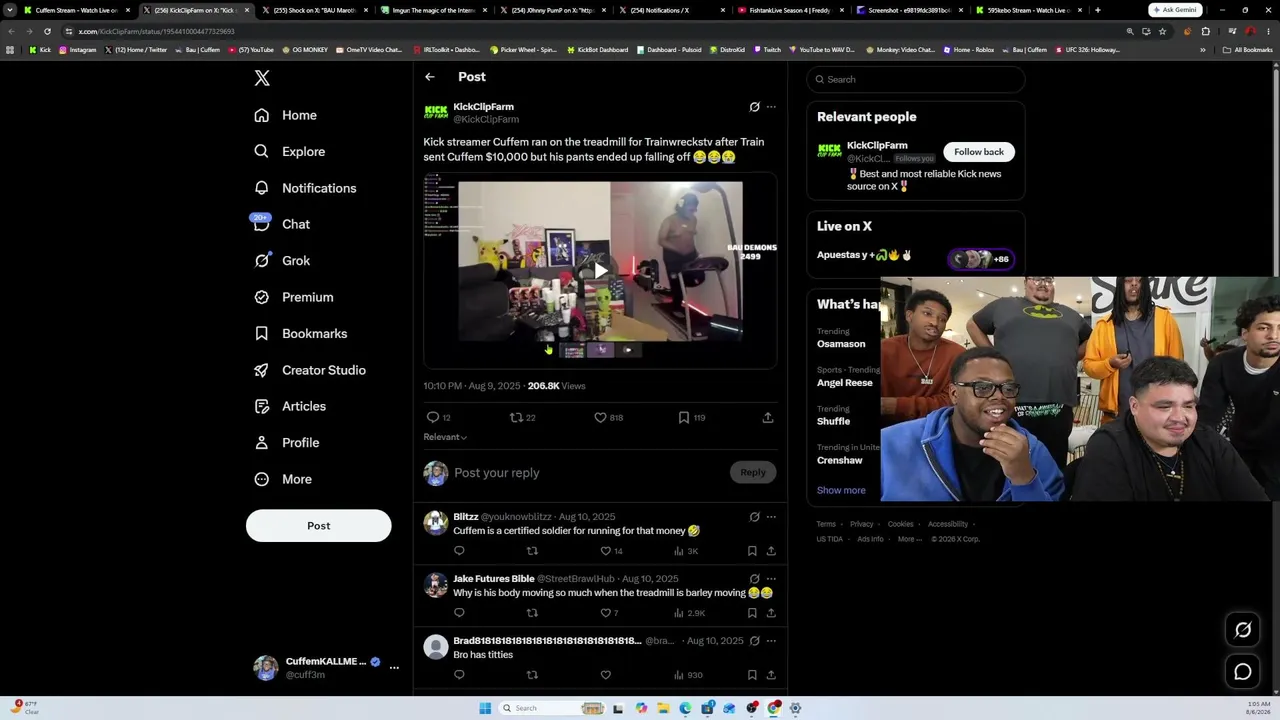1280x720 pixels.
Task: Click the 'Post your reply' text field
Action: [588, 473]
